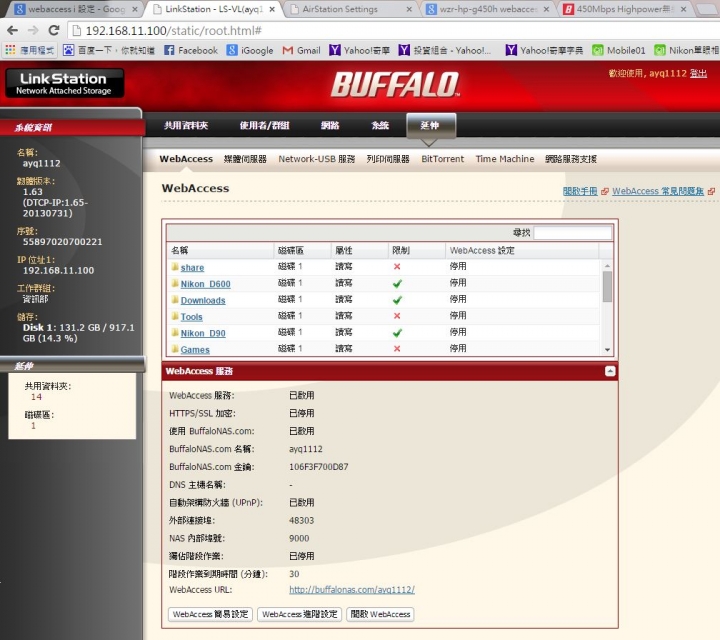Click the 尋找 search input field

(573, 233)
